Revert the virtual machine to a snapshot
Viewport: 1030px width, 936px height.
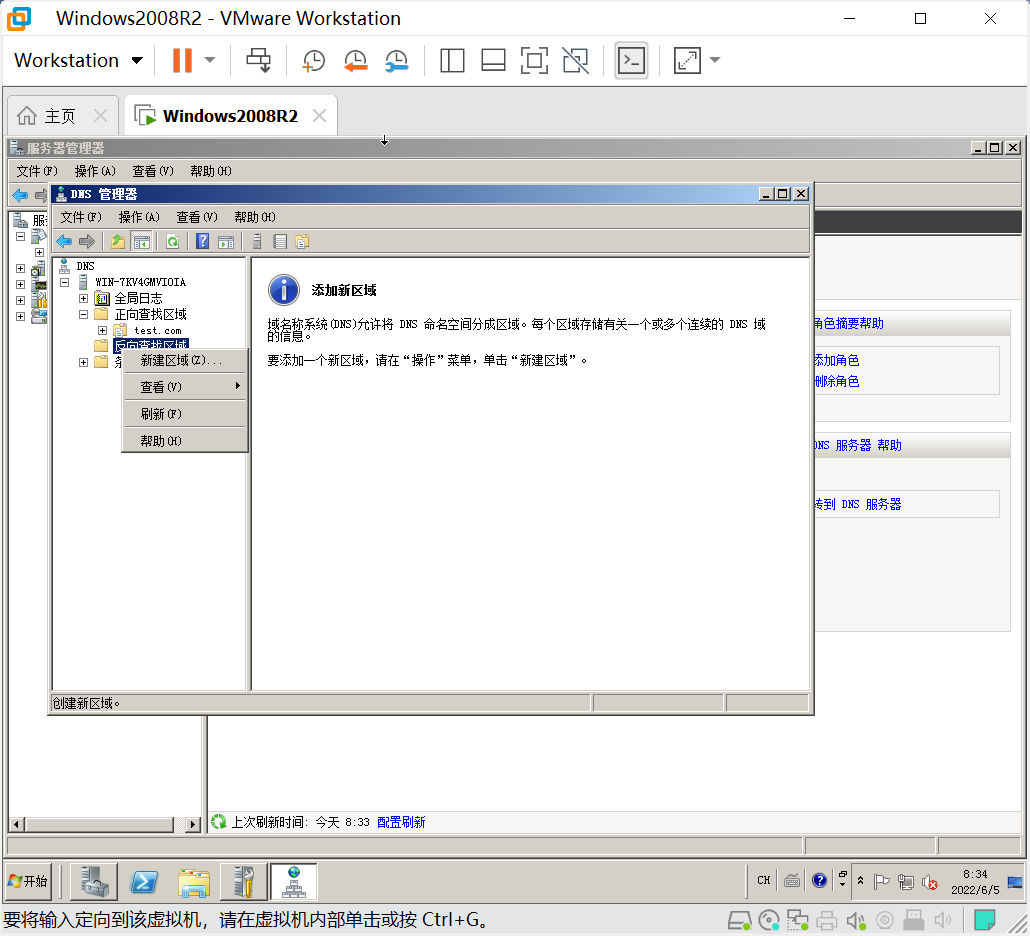pos(355,60)
